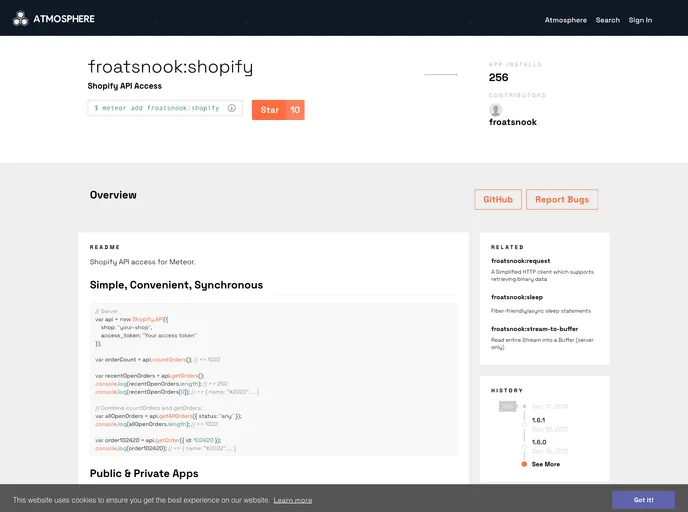Open Search in the top navigation
688x512 pixels.
click(x=608, y=20)
